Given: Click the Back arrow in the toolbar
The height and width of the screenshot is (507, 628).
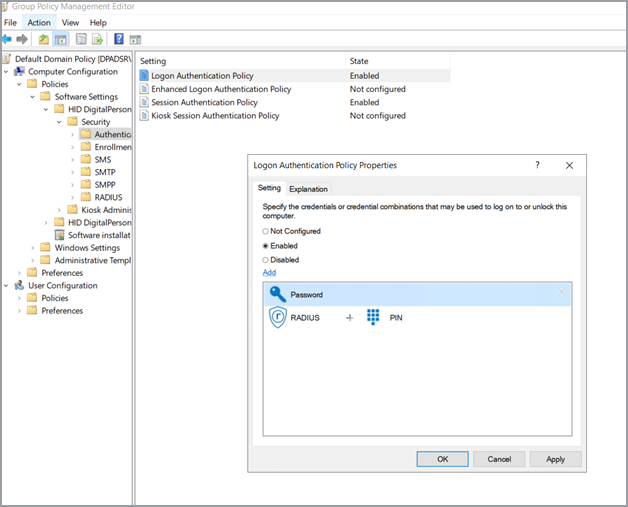Looking at the screenshot, I should point(8,40).
